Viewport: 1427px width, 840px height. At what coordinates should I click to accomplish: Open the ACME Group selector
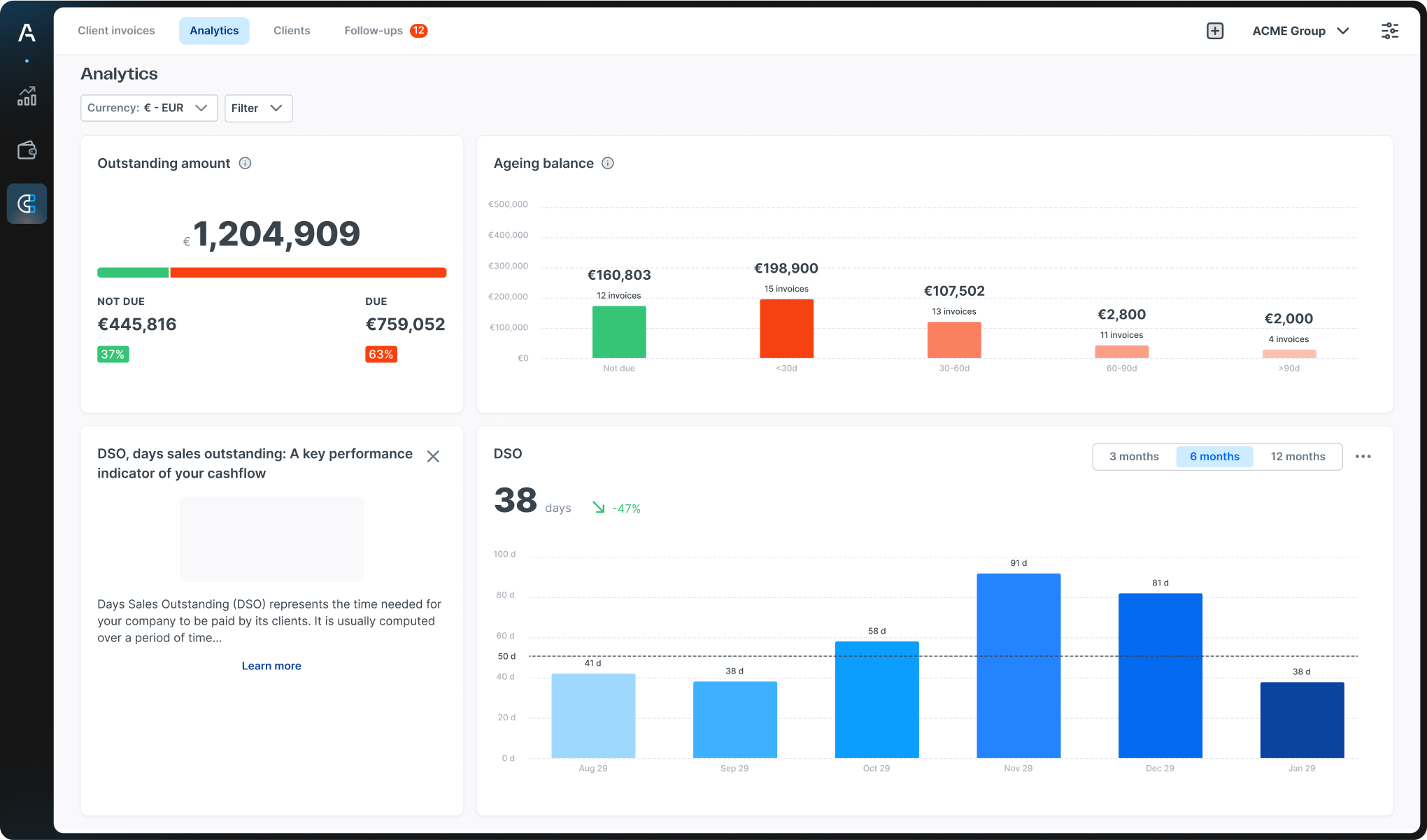click(x=1300, y=31)
